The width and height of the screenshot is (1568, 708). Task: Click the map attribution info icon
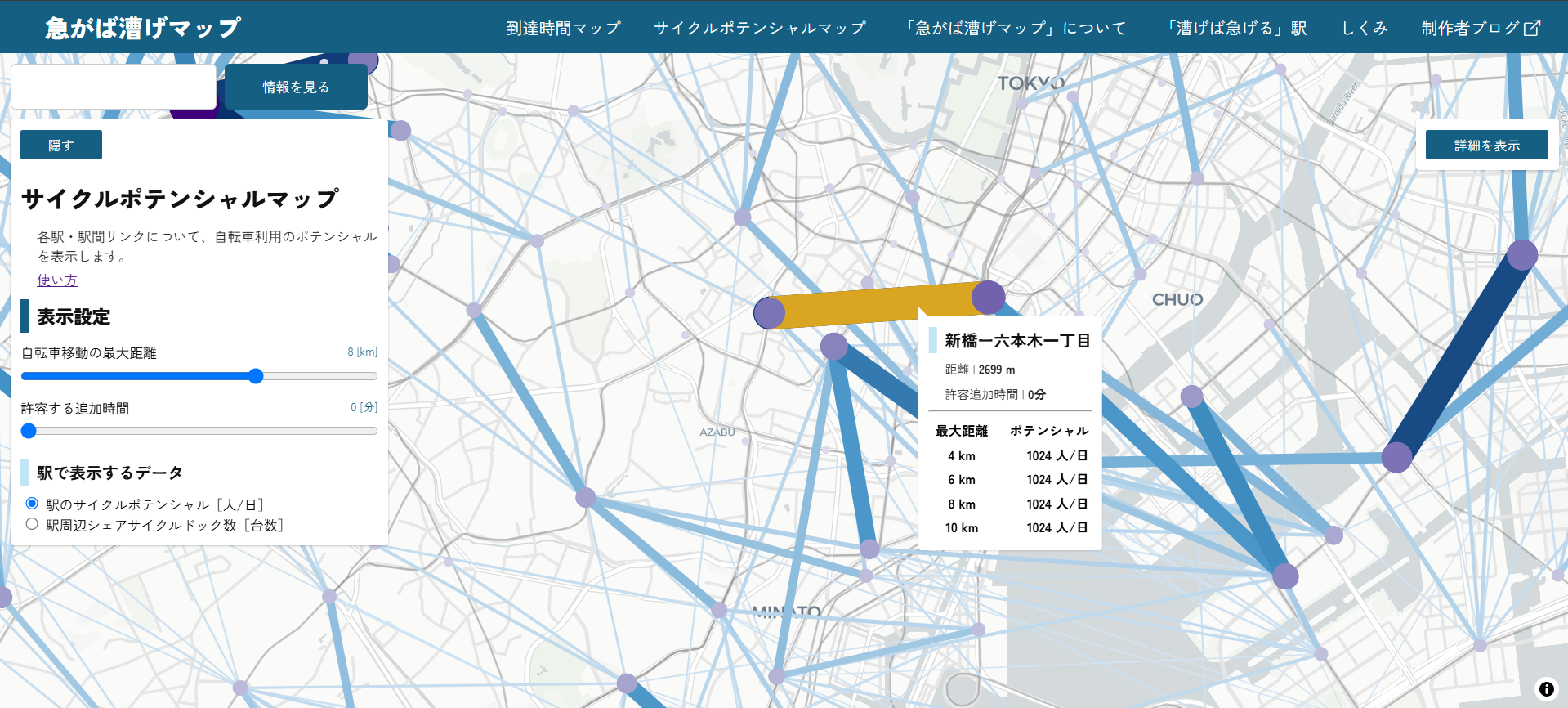pos(1546,689)
